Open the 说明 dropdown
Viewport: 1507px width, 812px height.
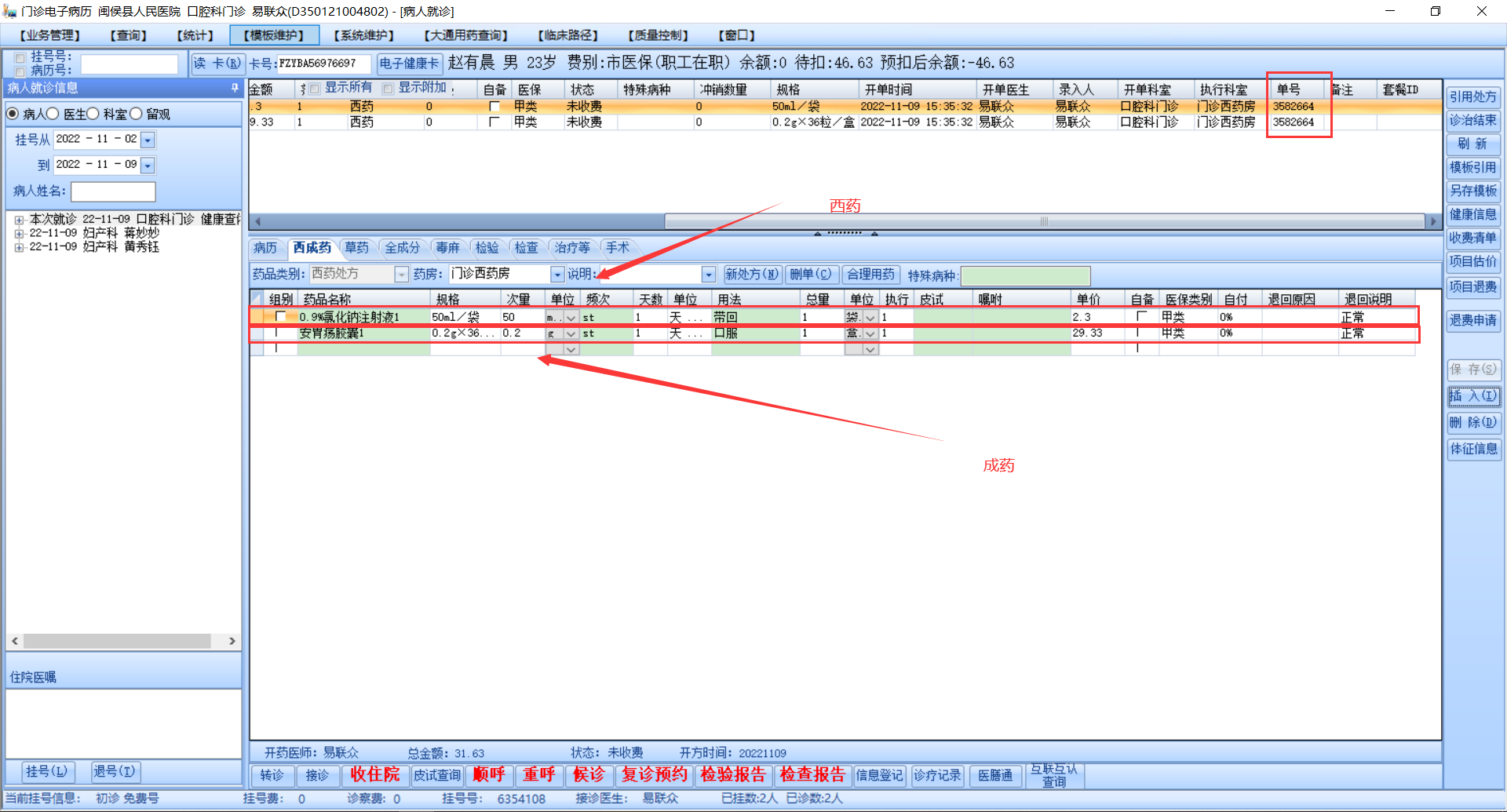[x=709, y=274]
